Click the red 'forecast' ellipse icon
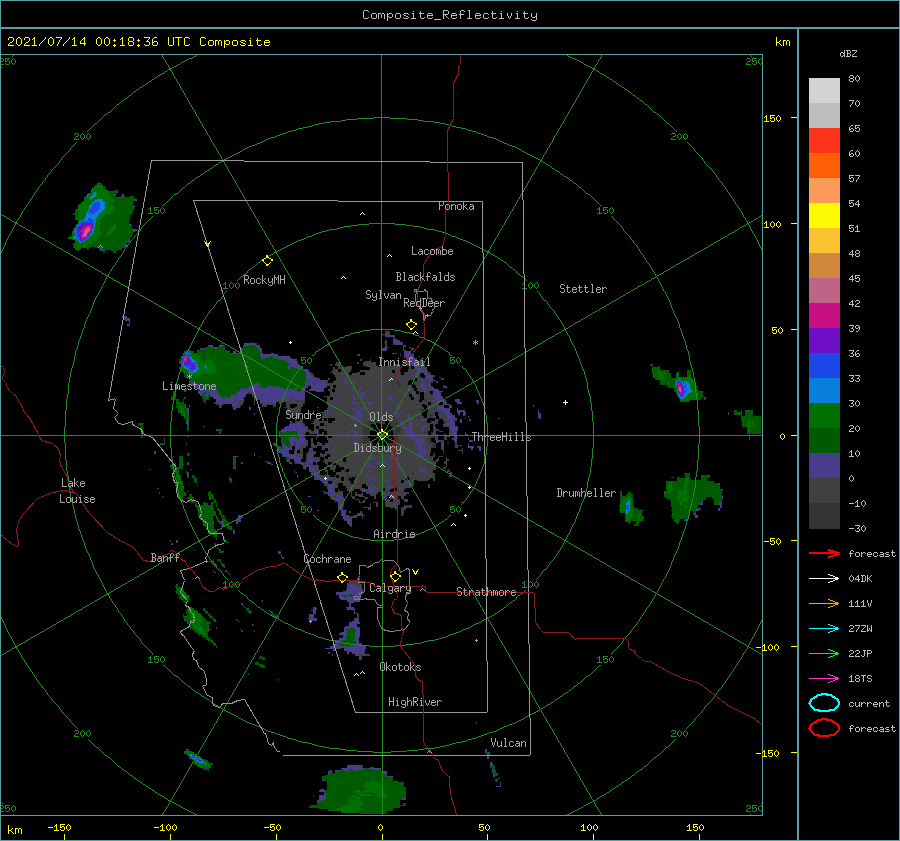Screen dimensions: 900x841 pos(824,728)
